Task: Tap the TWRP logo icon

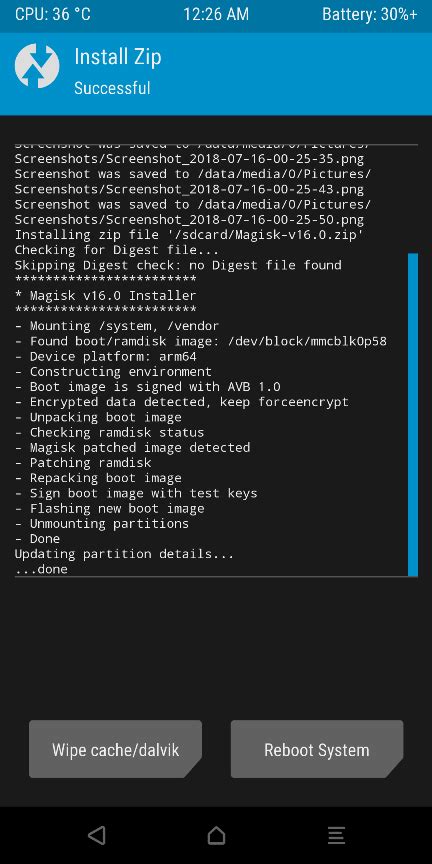Action: [37, 66]
